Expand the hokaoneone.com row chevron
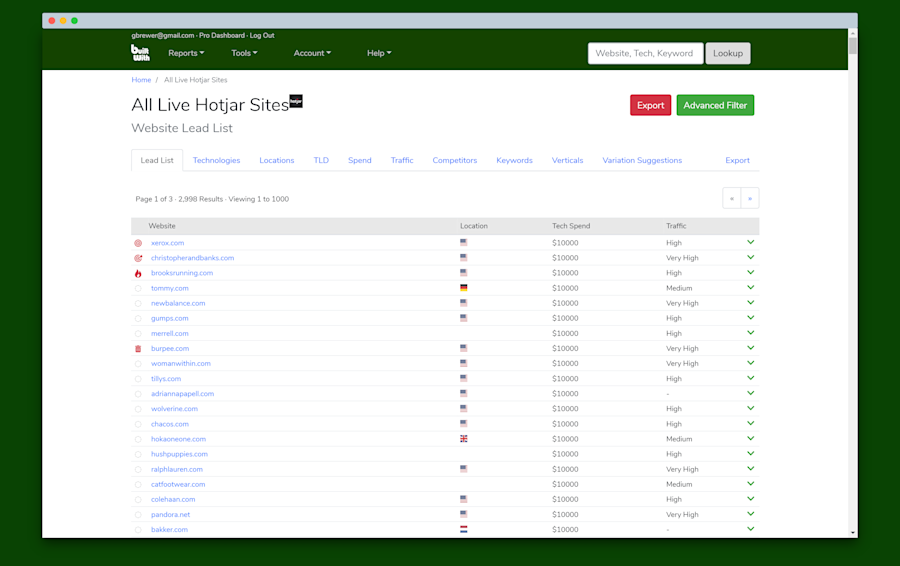The image size is (900, 566). pyautogui.click(x=750, y=439)
